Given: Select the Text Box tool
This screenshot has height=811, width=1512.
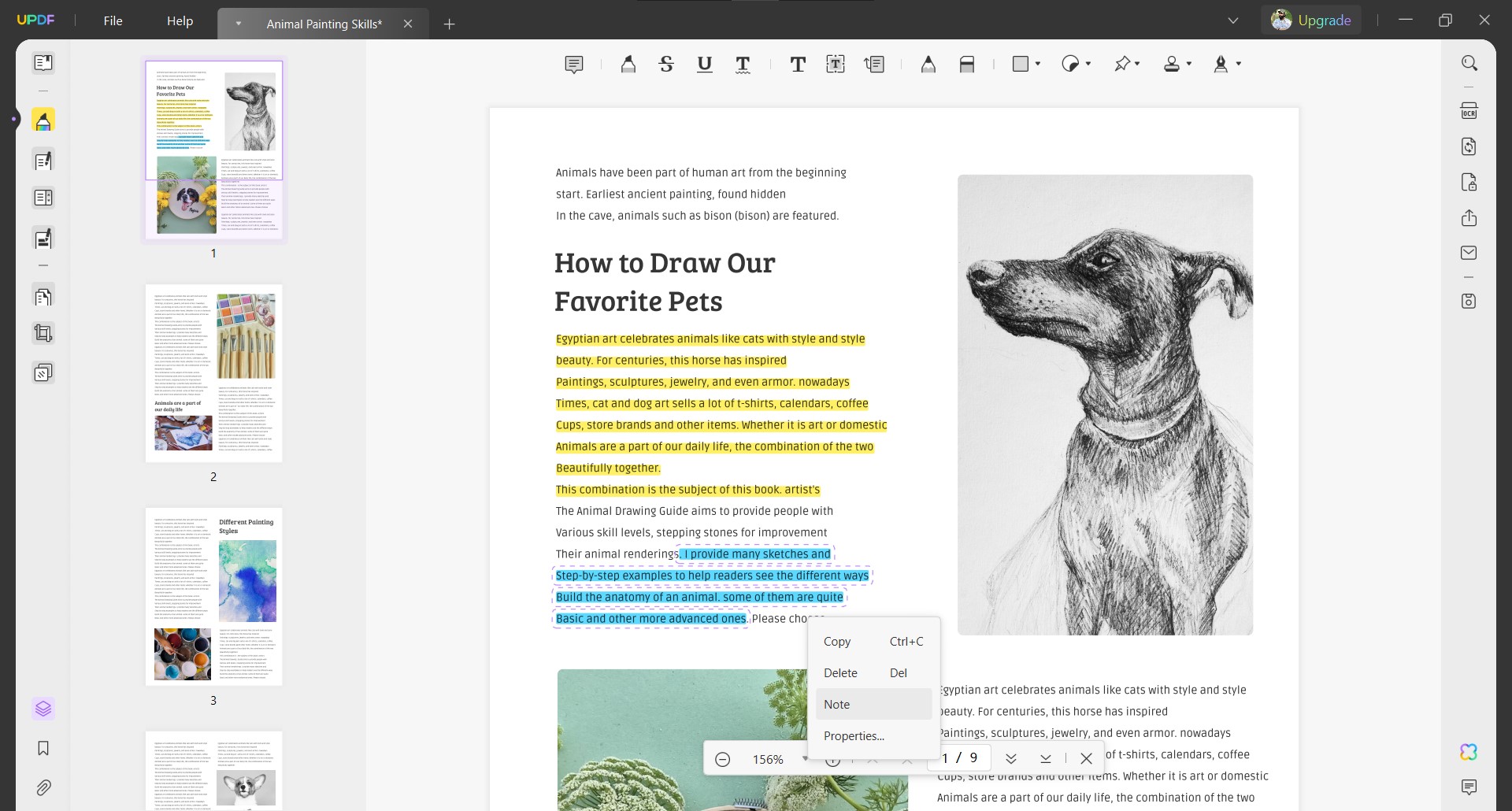Looking at the screenshot, I should (x=836, y=64).
